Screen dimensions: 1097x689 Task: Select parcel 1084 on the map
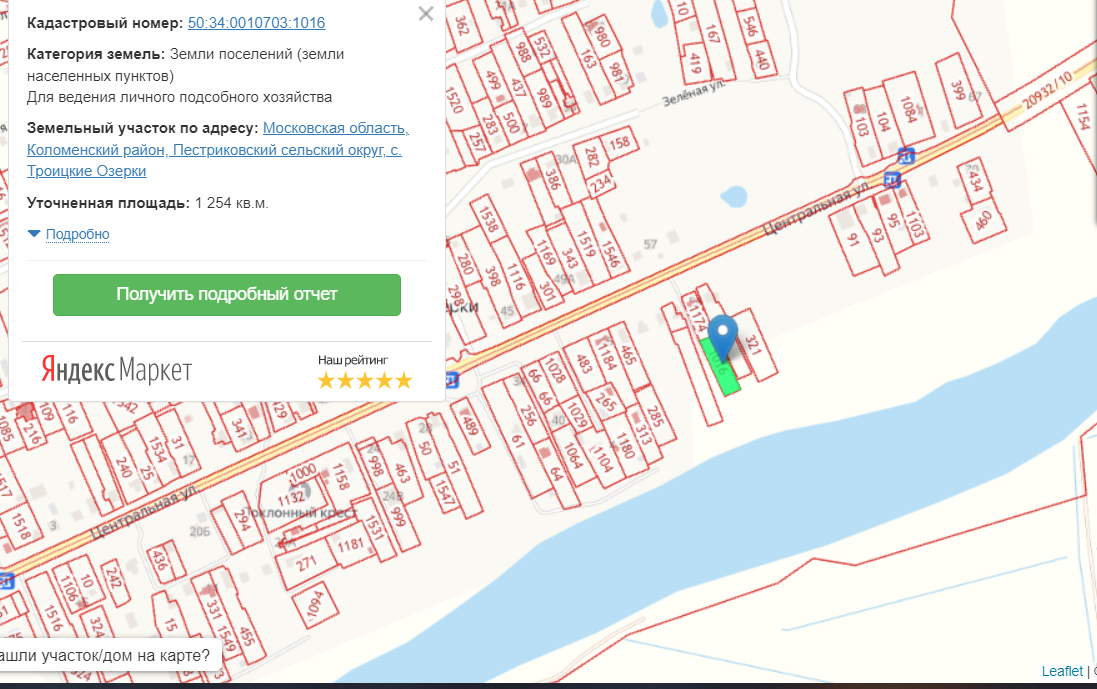point(908,109)
